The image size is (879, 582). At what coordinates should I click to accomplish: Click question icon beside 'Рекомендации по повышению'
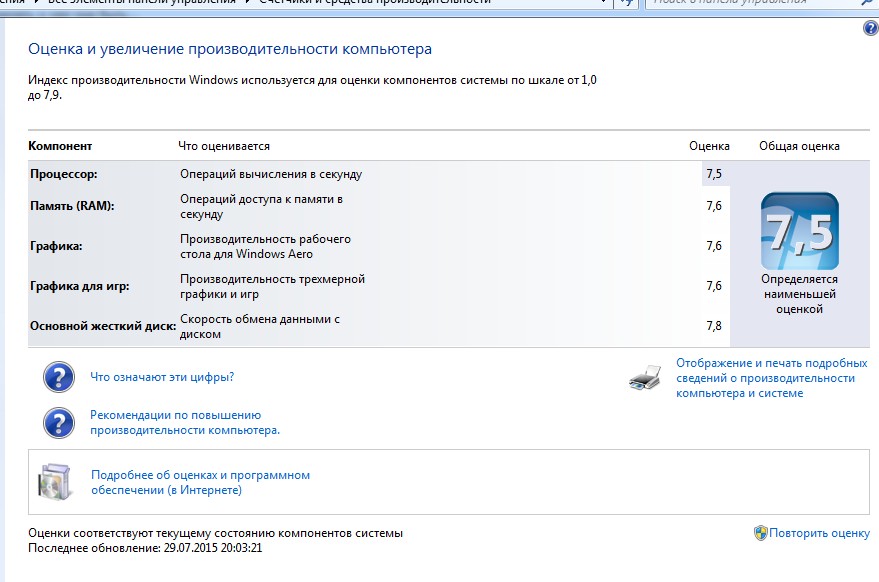pyautogui.click(x=59, y=423)
